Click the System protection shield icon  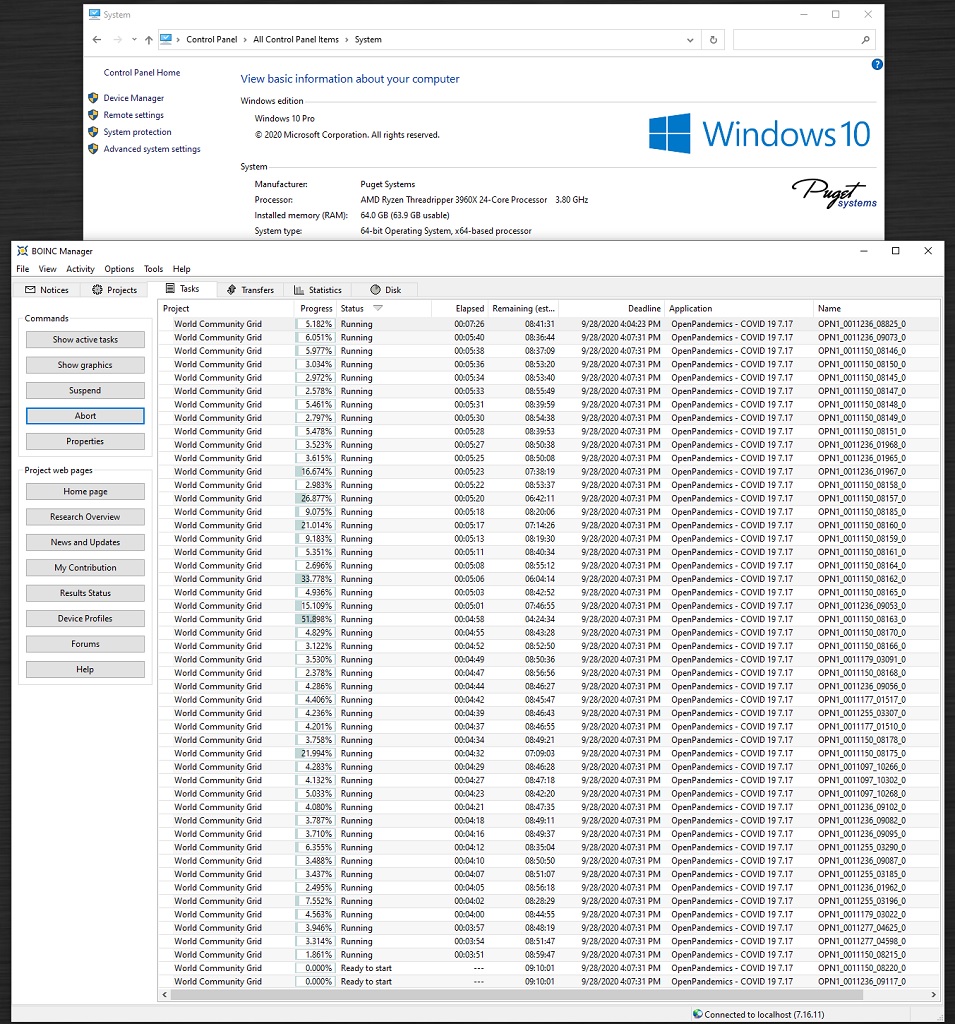tap(93, 132)
